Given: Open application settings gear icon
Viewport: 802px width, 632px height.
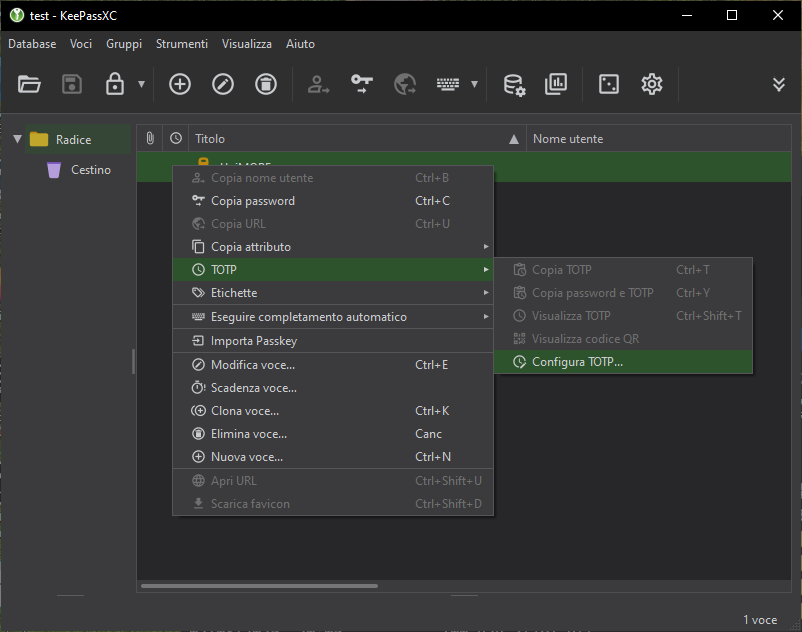Looking at the screenshot, I should (x=652, y=84).
